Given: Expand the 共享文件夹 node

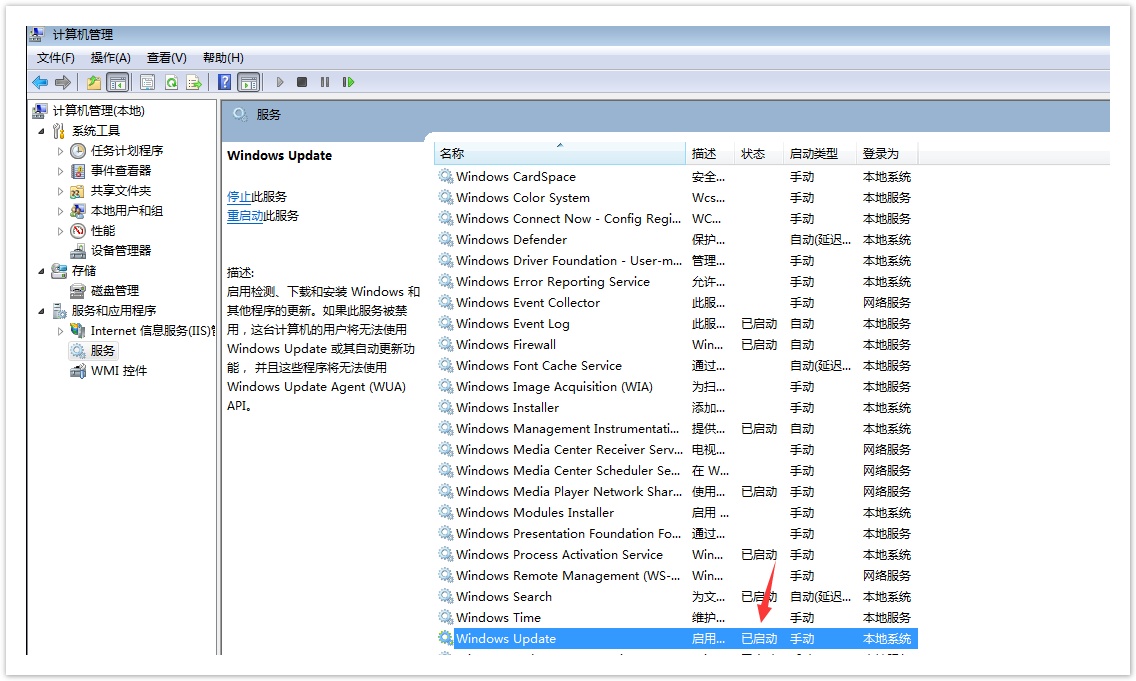Looking at the screenshot, I should pyautogui.click(x=60, y=191).
